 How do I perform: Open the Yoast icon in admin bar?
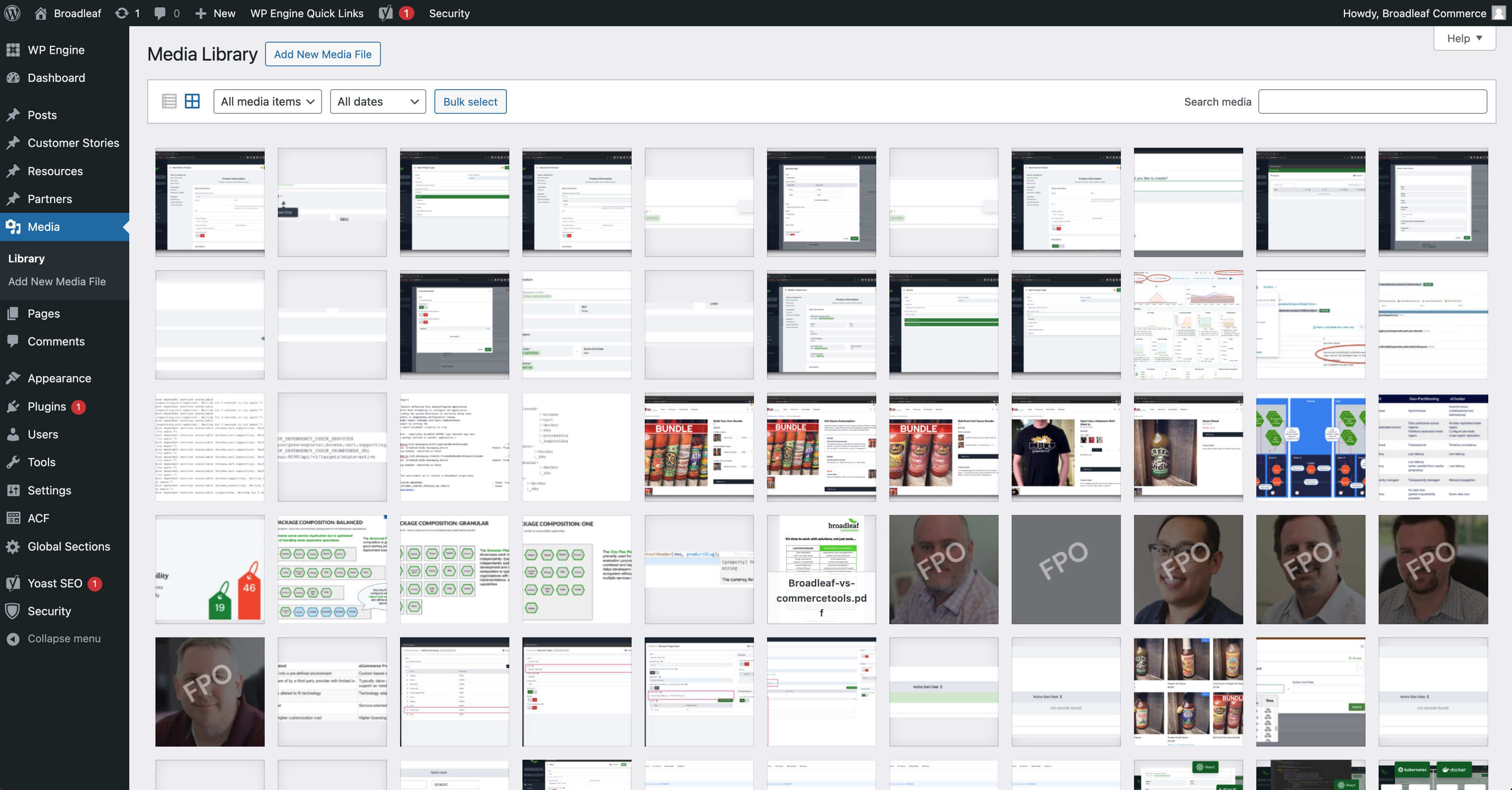[x=386, y=13]
